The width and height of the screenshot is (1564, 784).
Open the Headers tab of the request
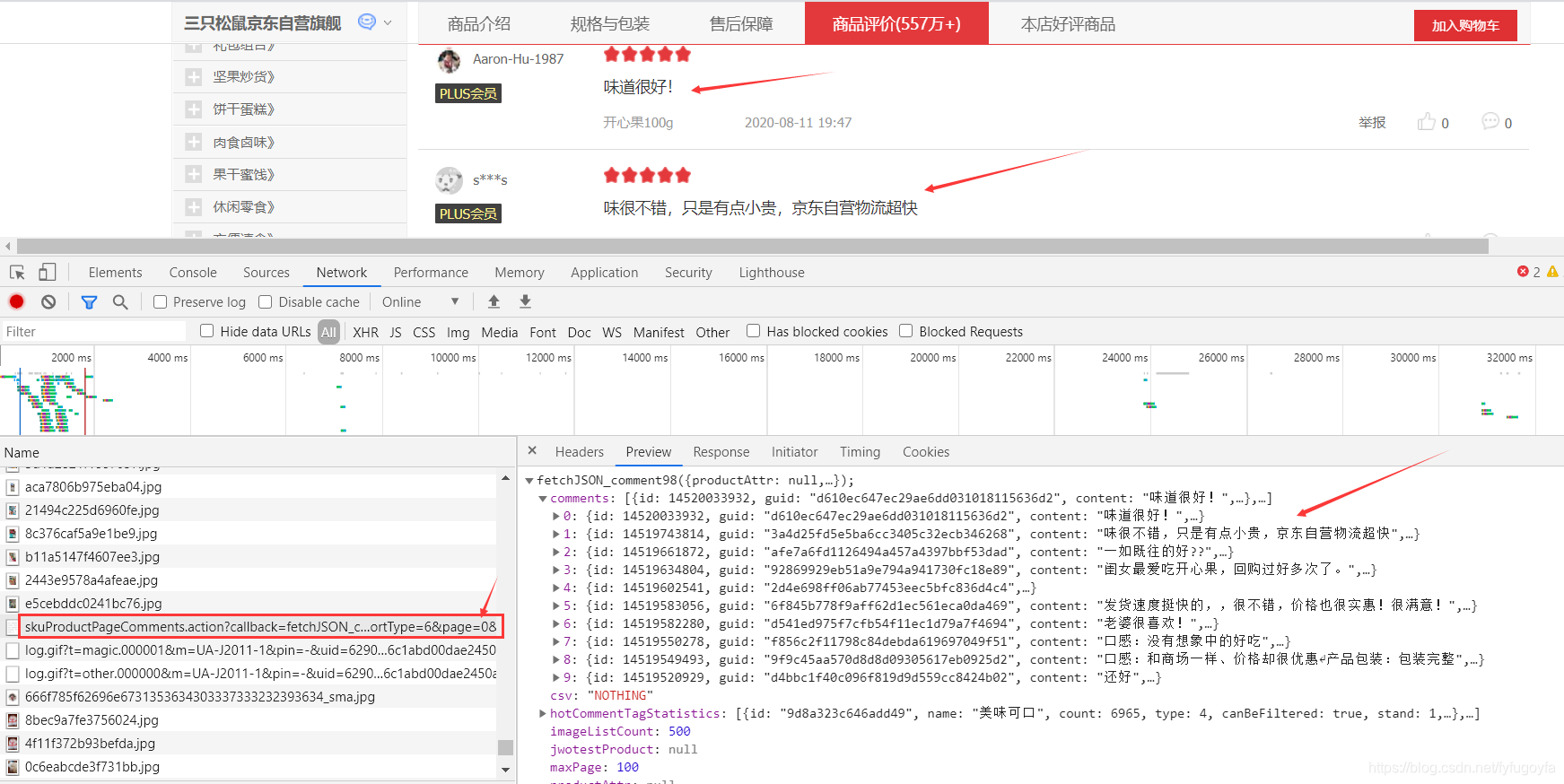[579, 452]
